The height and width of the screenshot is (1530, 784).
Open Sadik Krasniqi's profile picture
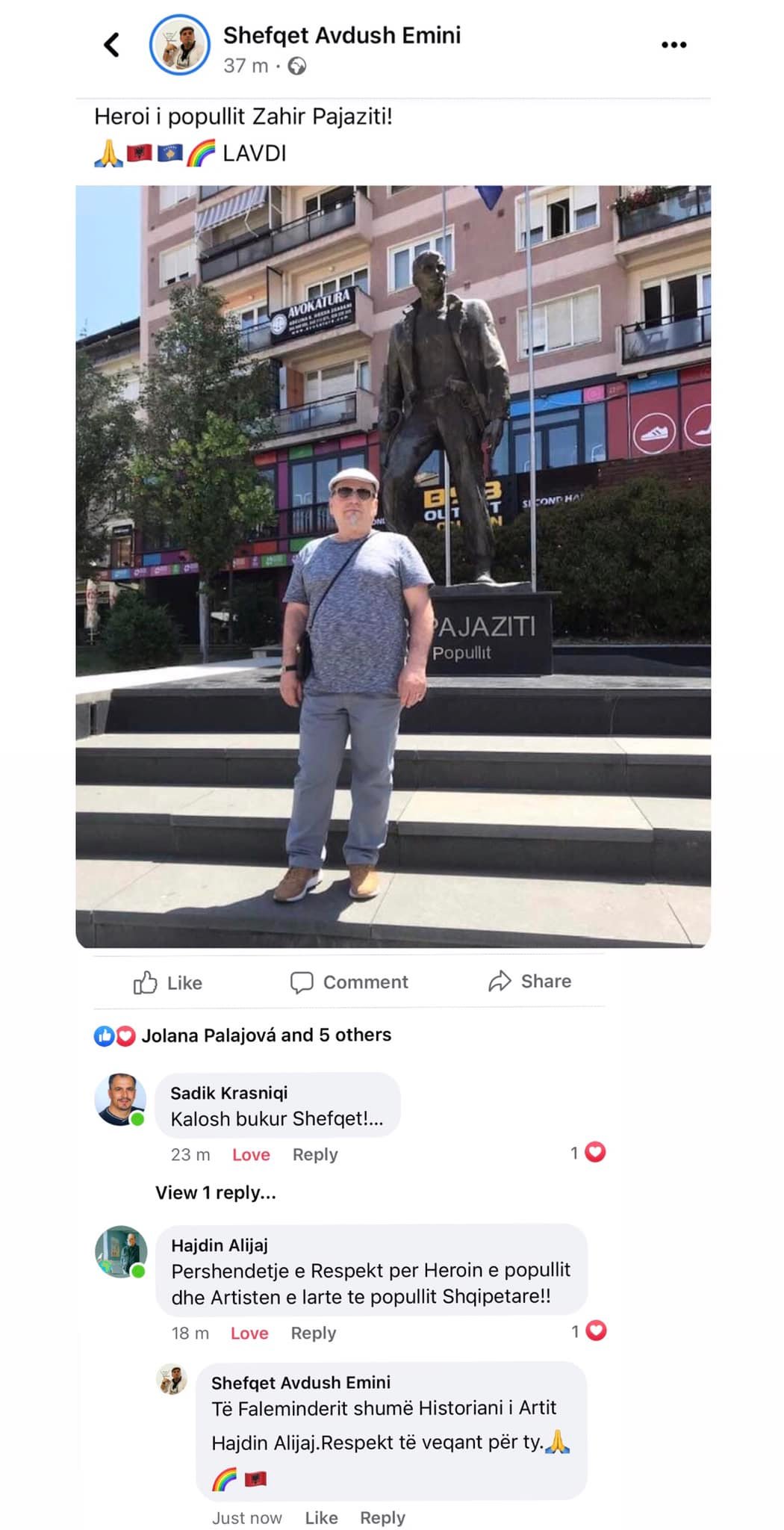[119, 1099]
